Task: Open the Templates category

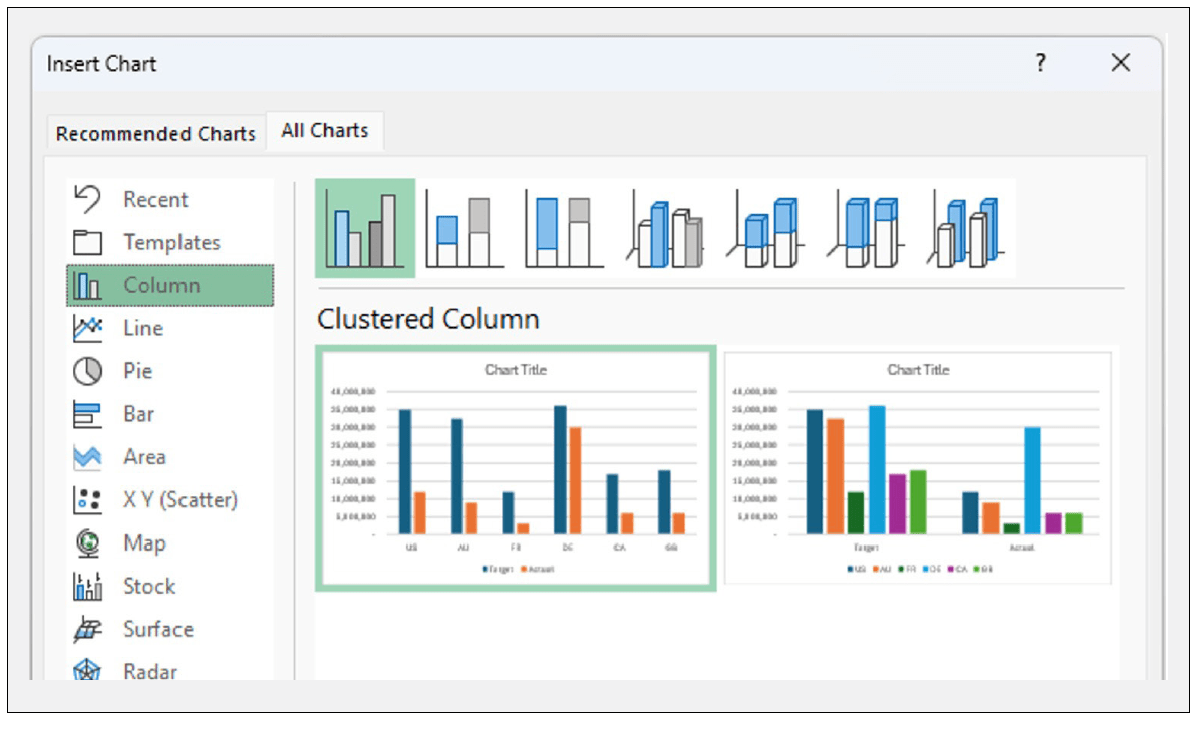Action: click(171, 241)
